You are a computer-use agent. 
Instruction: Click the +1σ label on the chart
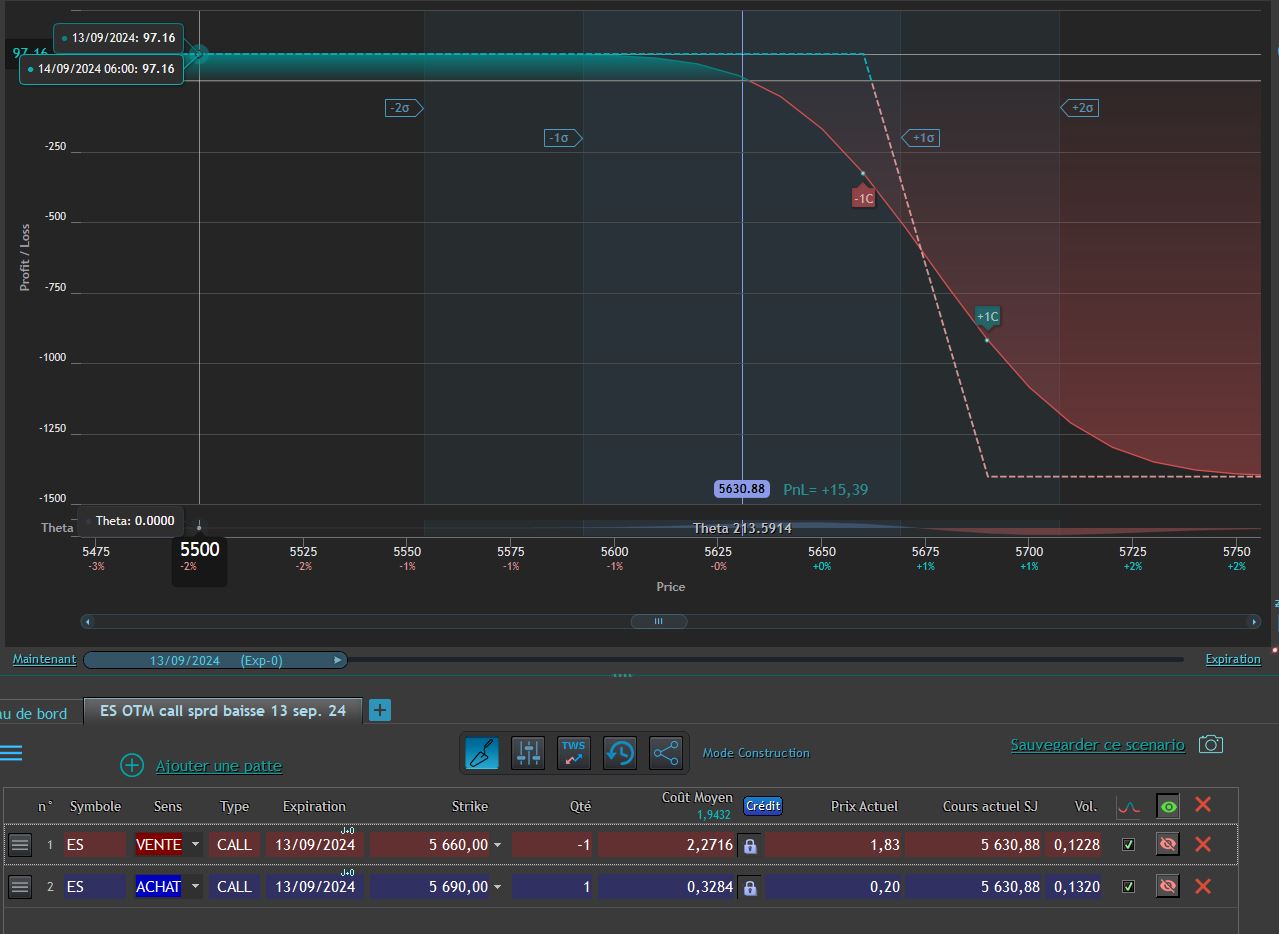coord(922,137)
